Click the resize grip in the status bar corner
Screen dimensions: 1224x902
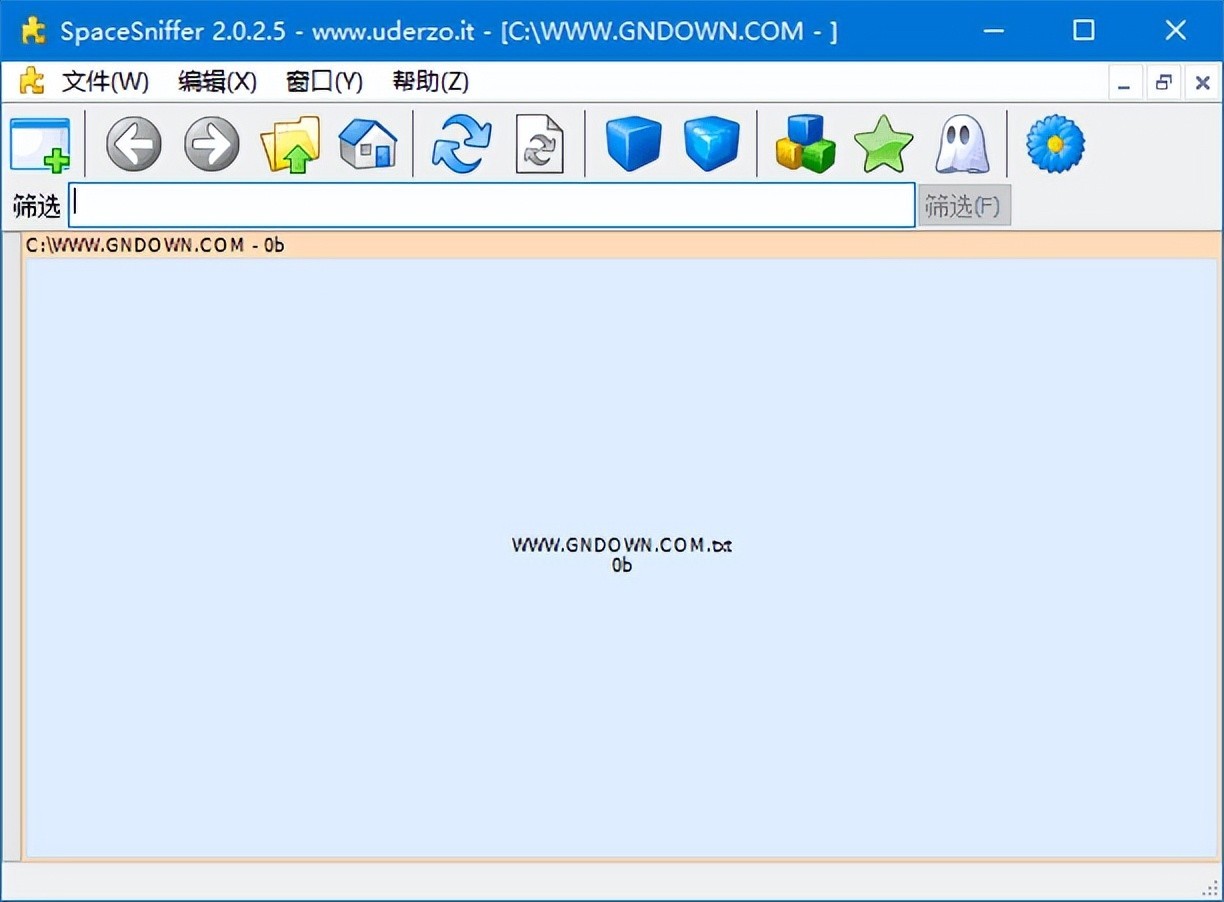point(1209,886)
